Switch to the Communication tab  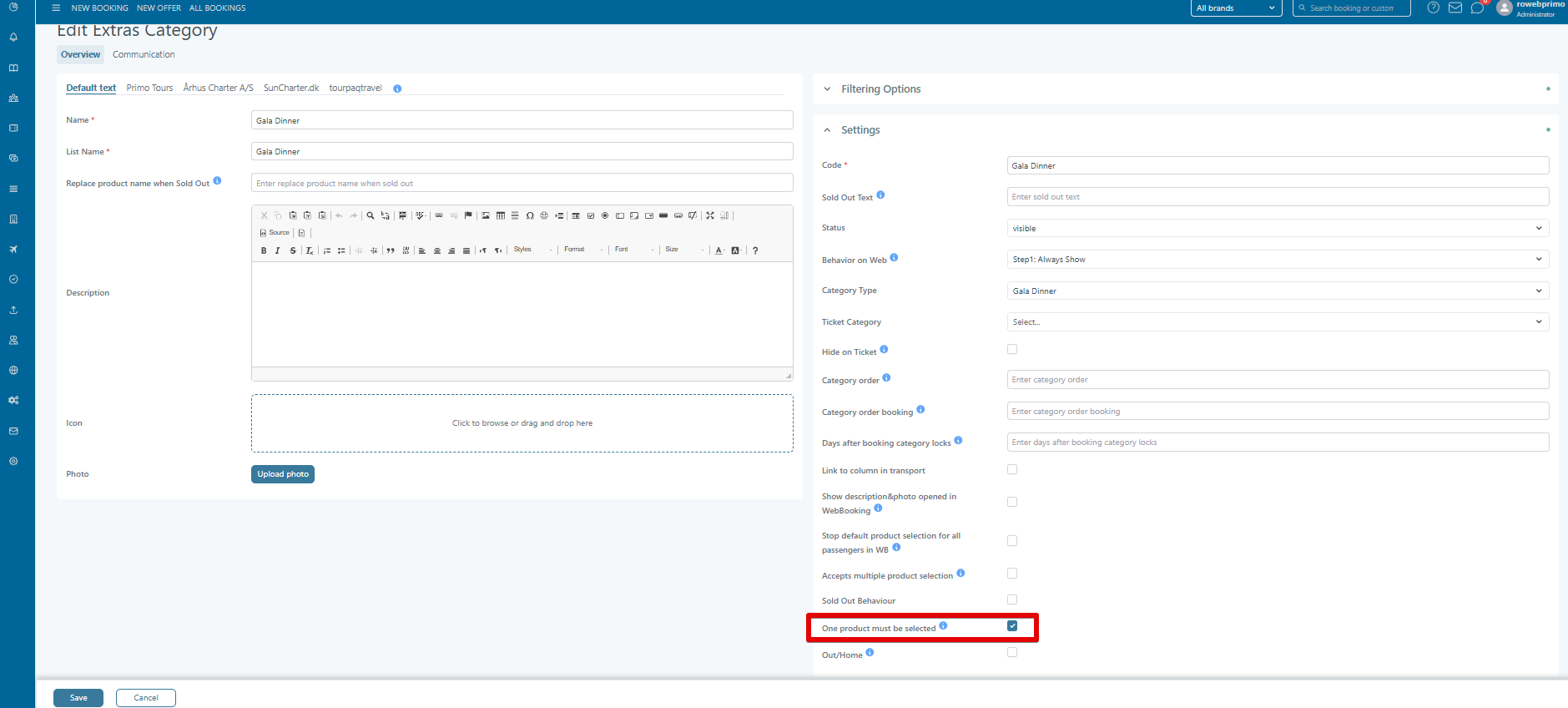coord(144,55)
